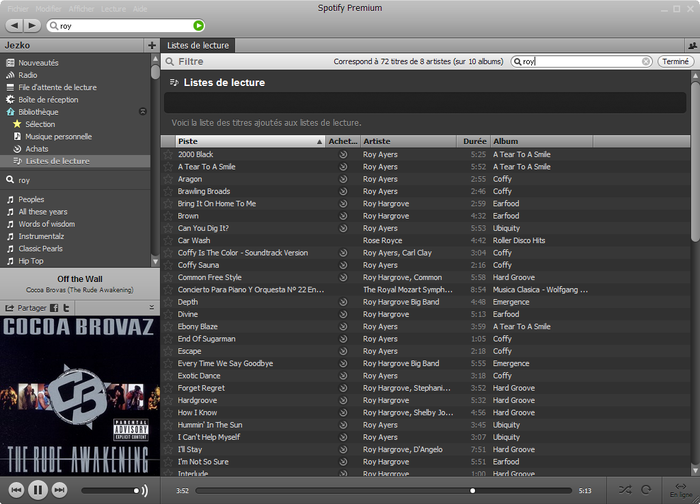
Task: Open the Peoples playlist
Action: pyautogui.click(x=31, y=200)
